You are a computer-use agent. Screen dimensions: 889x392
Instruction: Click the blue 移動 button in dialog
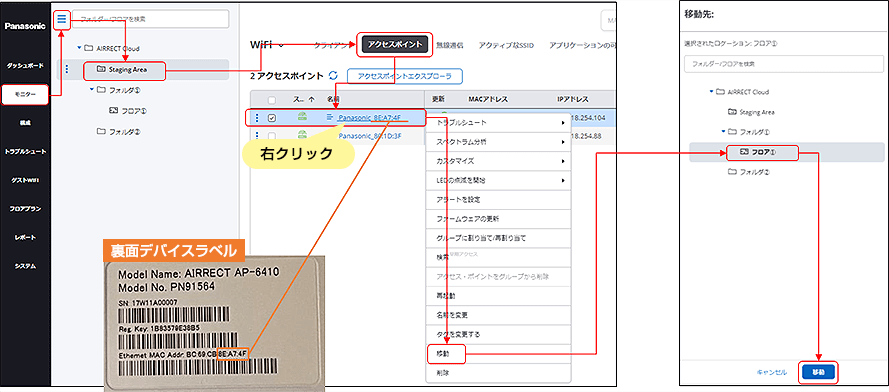pos(818,372)
